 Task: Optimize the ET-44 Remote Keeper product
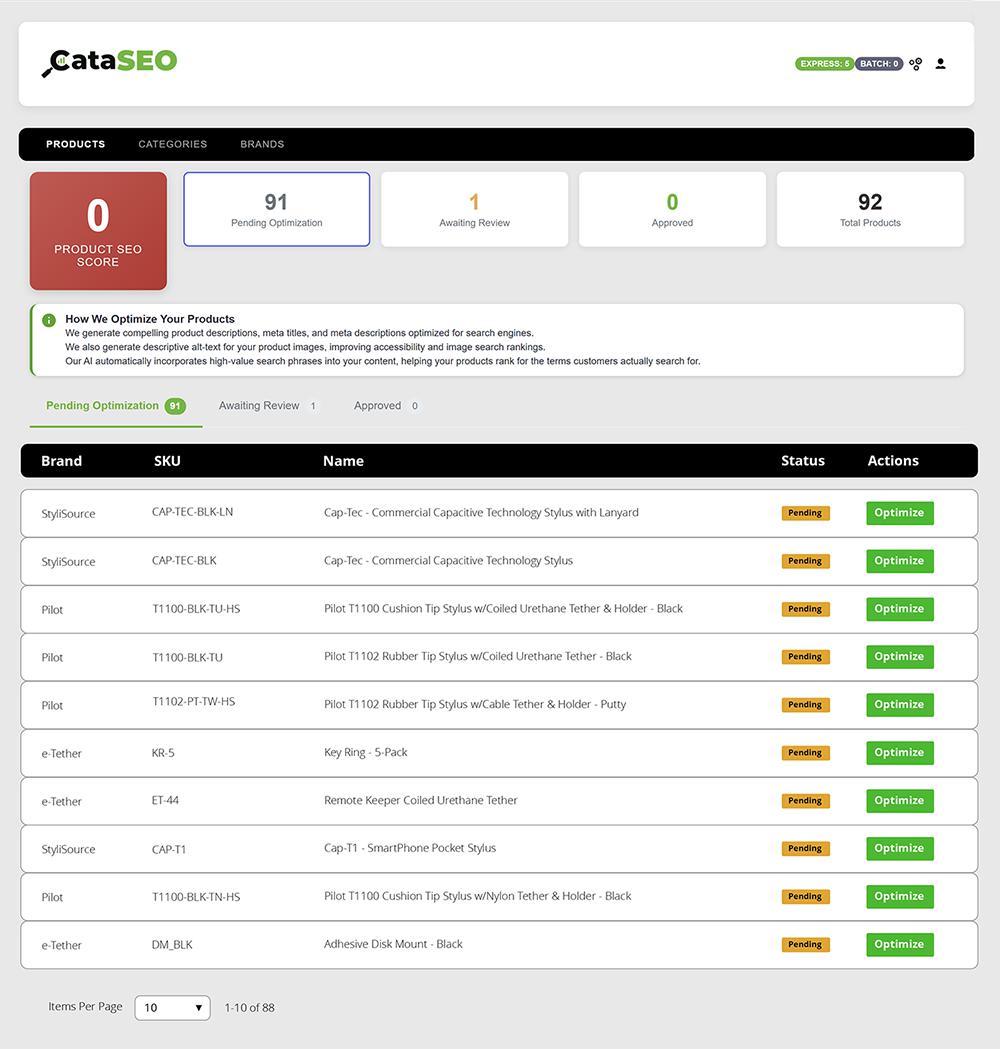900,801
